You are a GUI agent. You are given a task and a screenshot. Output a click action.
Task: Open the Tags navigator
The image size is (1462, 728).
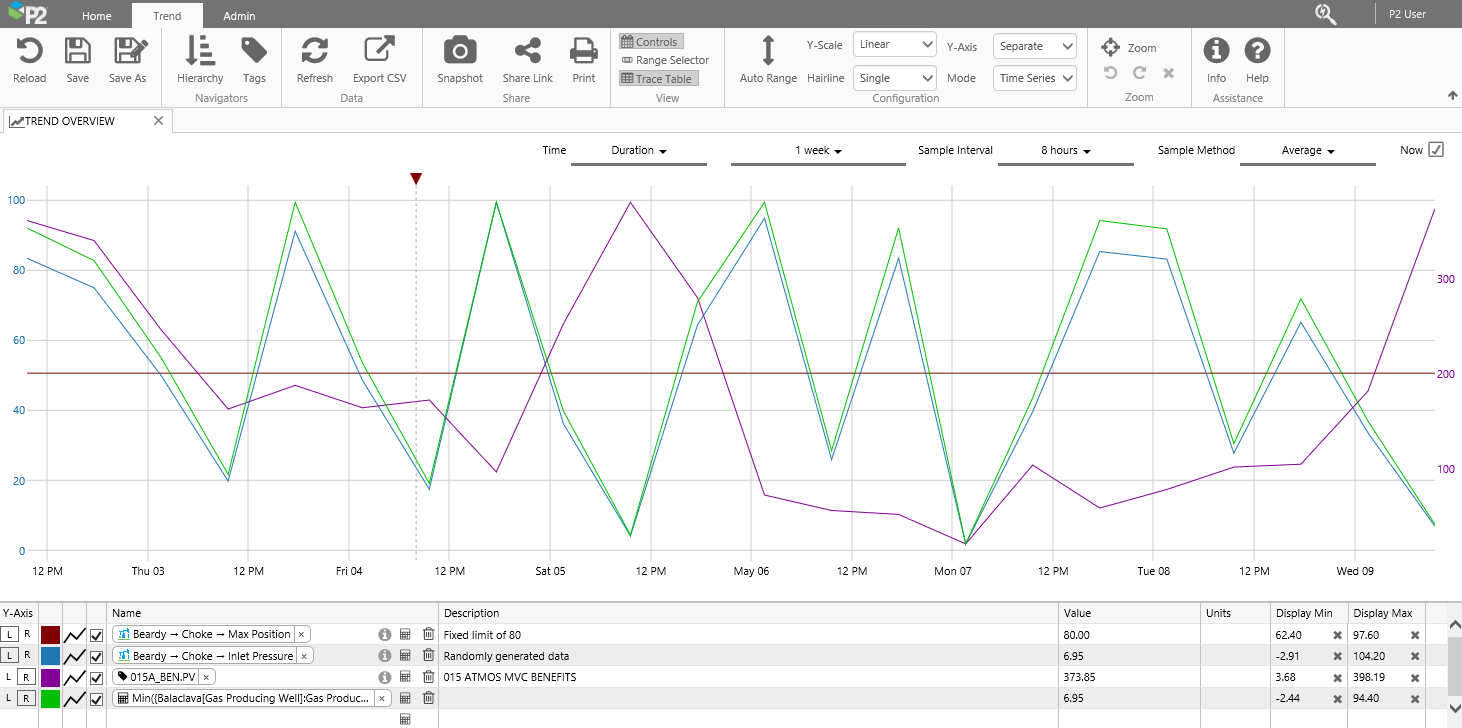click(254, 52)
